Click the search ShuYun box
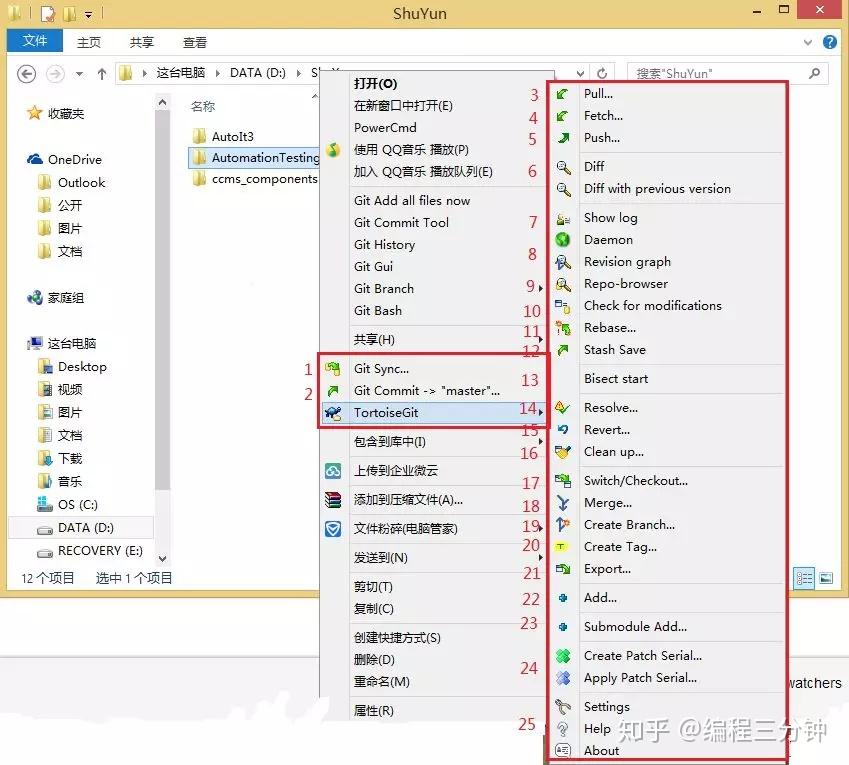Viewport: 849px width, 765px height. click(726, 74)
